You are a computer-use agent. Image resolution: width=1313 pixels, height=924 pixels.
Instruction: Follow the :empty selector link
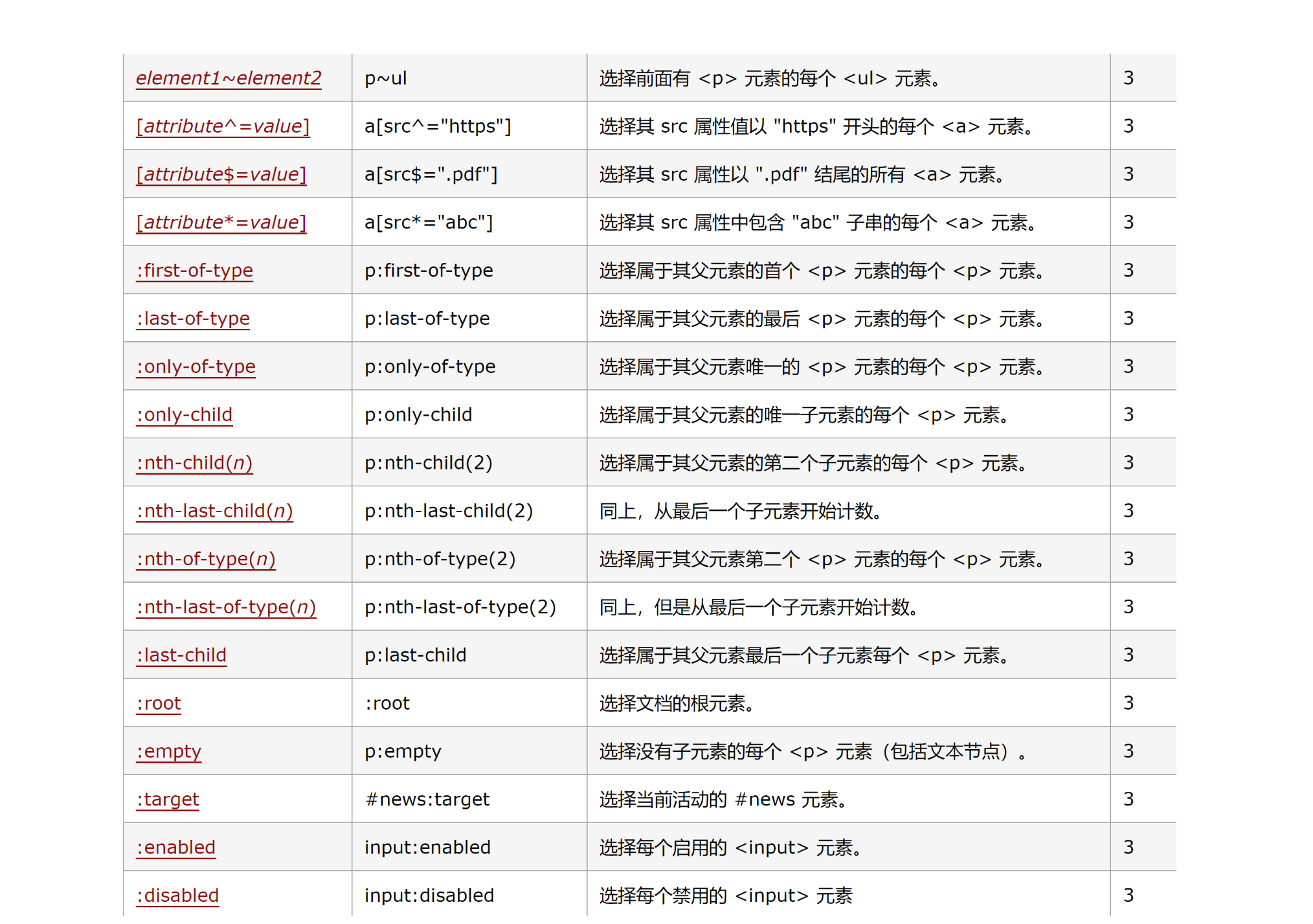pos(168,751)
